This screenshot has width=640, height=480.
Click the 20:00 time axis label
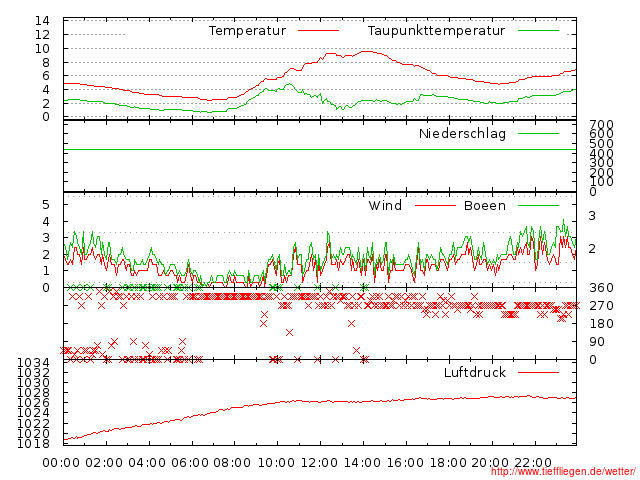pyautogui.click(x=490, y=463)
